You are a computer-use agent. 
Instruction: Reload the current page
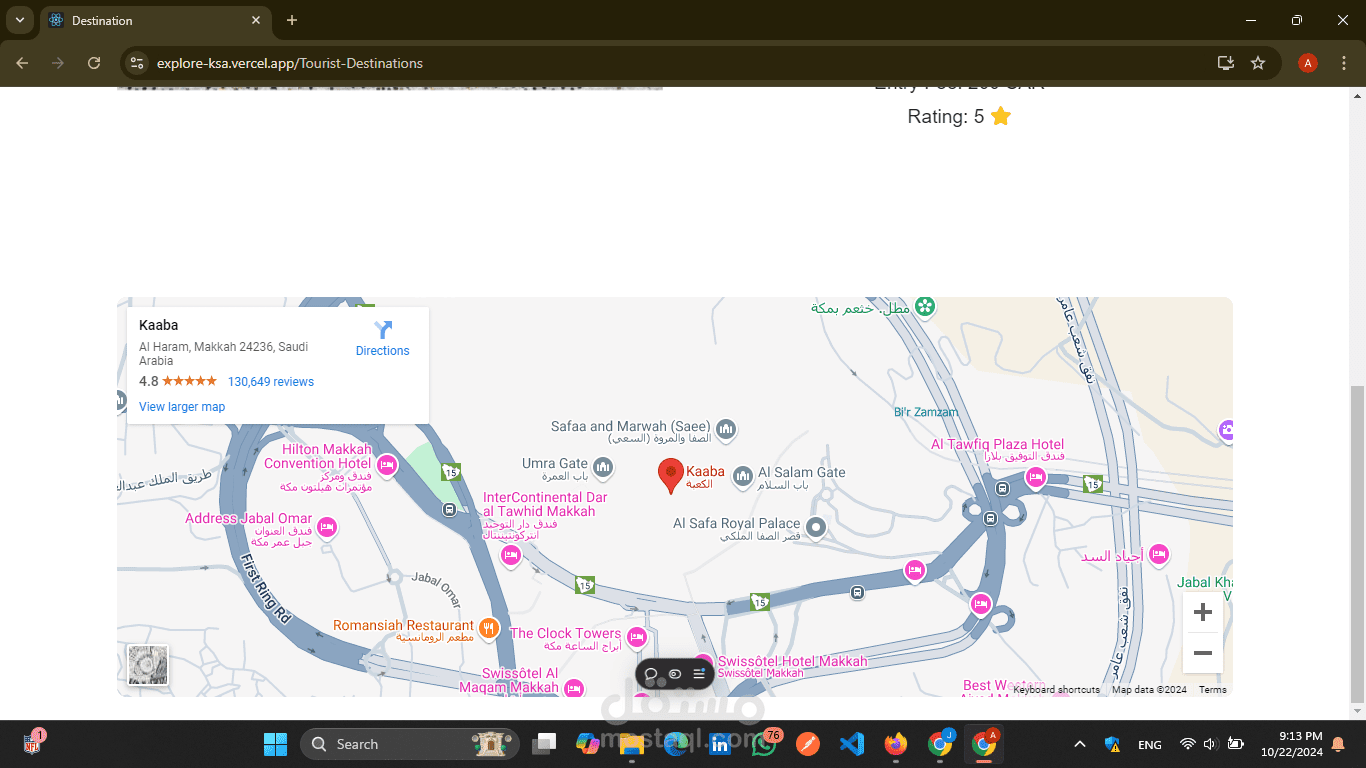click(x=94, y=63)
